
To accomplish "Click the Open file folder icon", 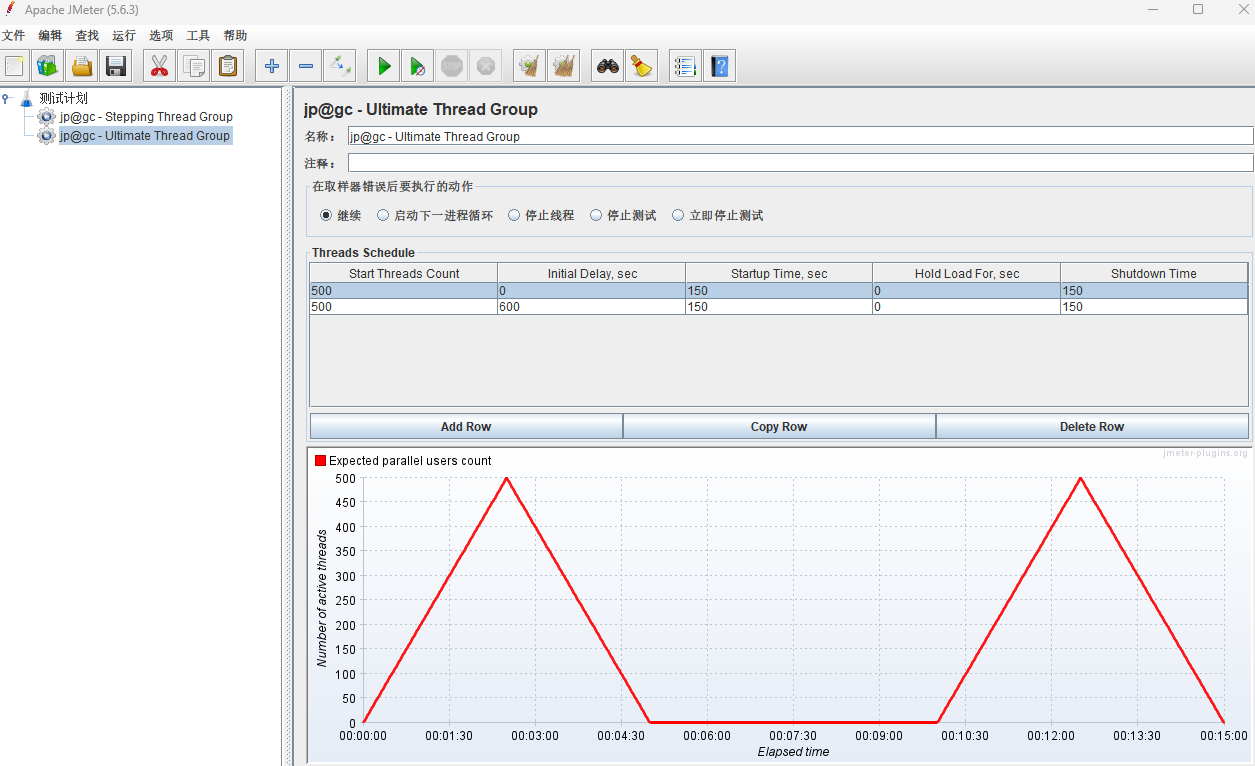I will click(81, 67).
